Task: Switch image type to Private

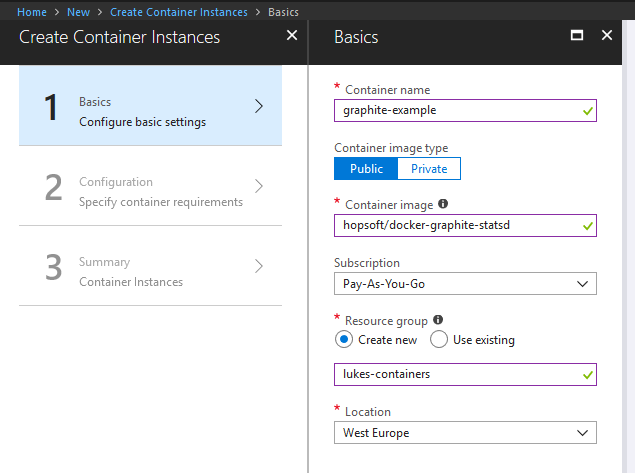Action: point(429,168)
